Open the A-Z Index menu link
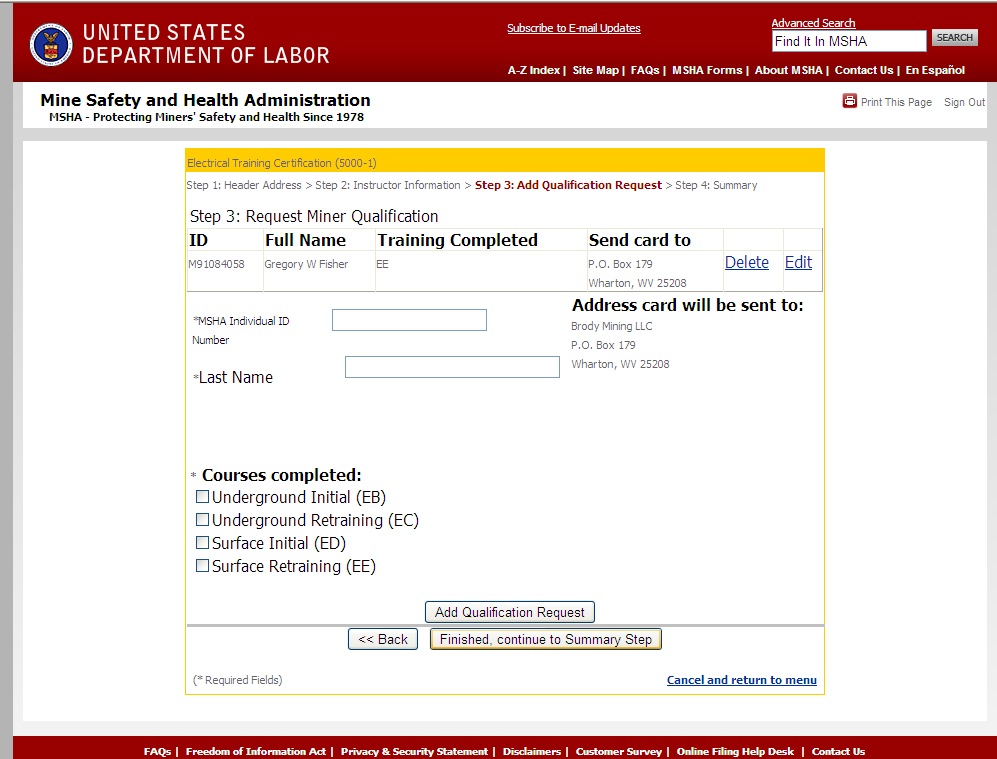Viewport: 997px width, 759px height. (x=533, y=70)
